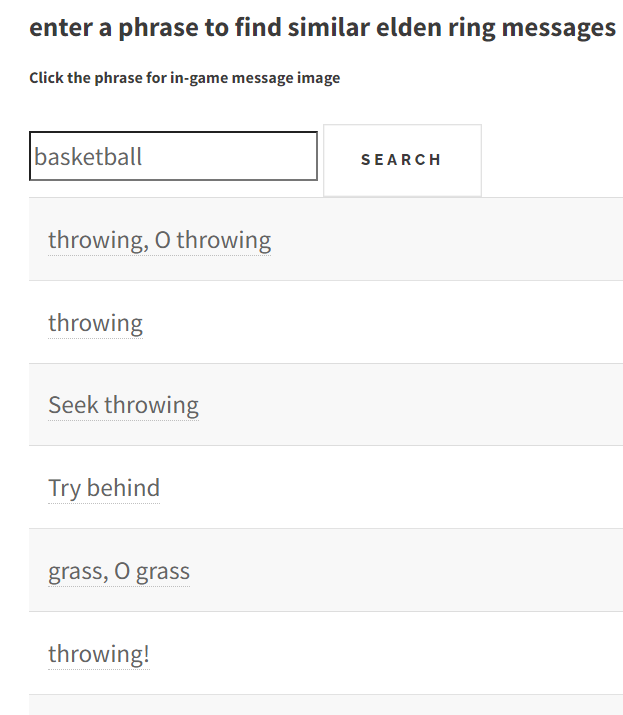Screen dimensions: 623x715
Task: Click the letter "O" in "throwing, O throwing"
Action: [163, 240]
